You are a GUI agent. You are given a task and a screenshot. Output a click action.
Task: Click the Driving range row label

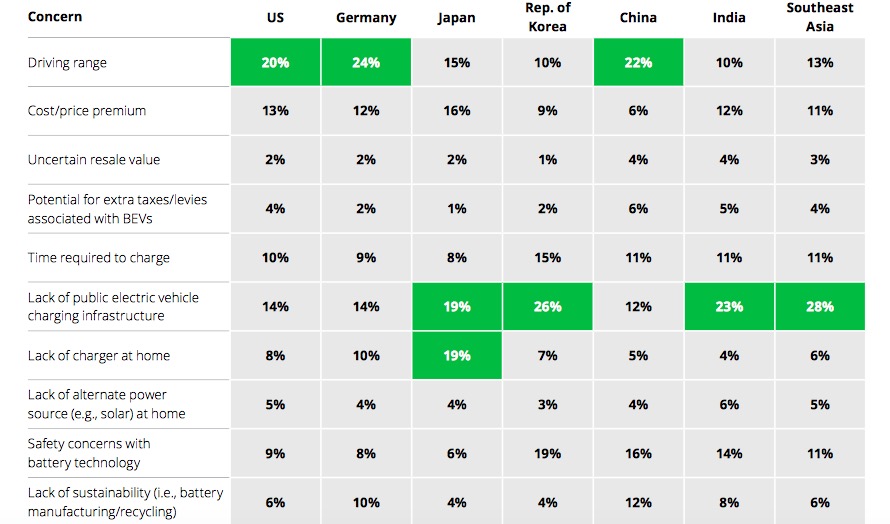(x=67, y=63)
